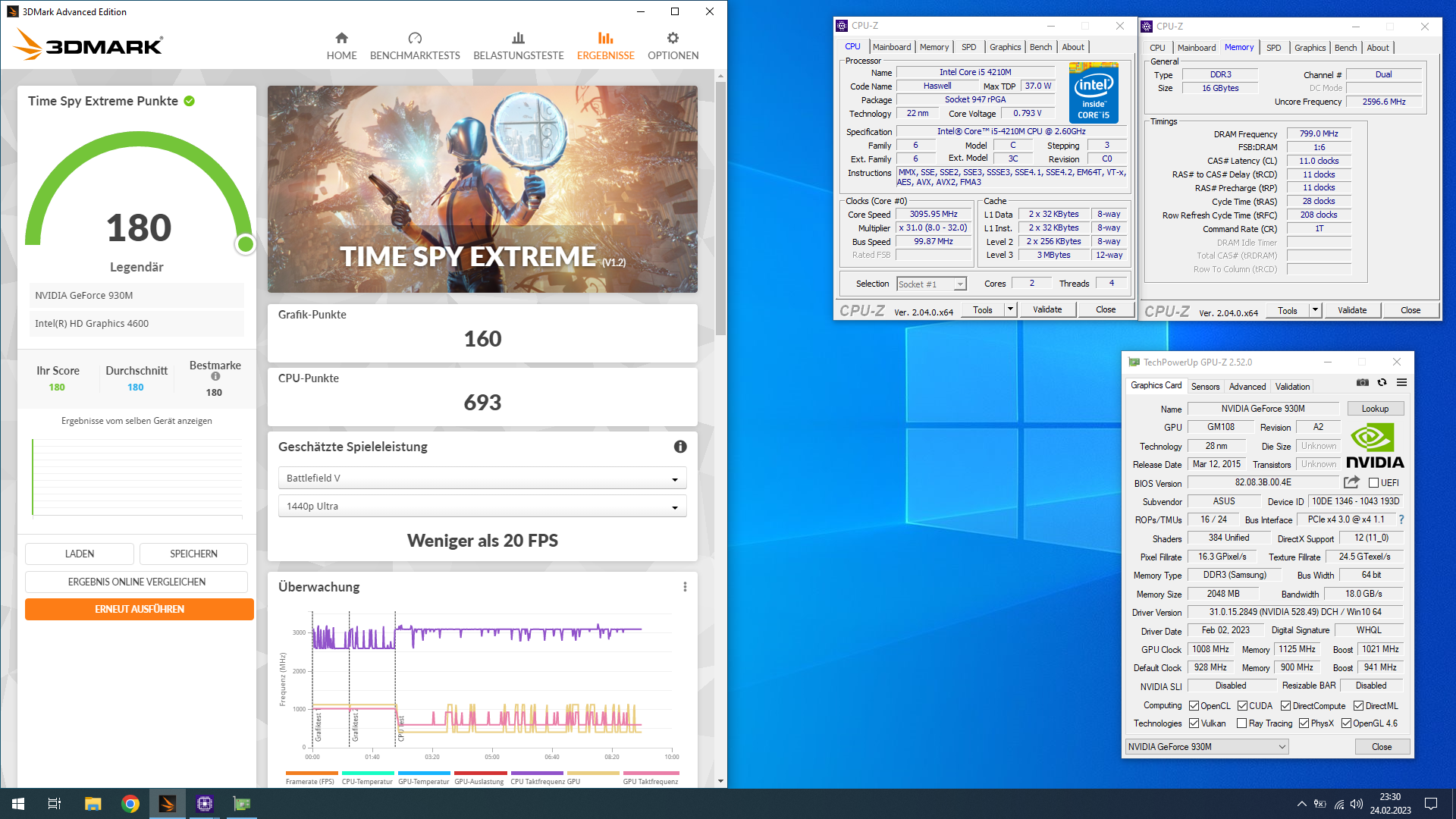The width and height of the screenshot is (1456, 819).
Task: Open Ergebnisse results section
Action: click(605, 46)
